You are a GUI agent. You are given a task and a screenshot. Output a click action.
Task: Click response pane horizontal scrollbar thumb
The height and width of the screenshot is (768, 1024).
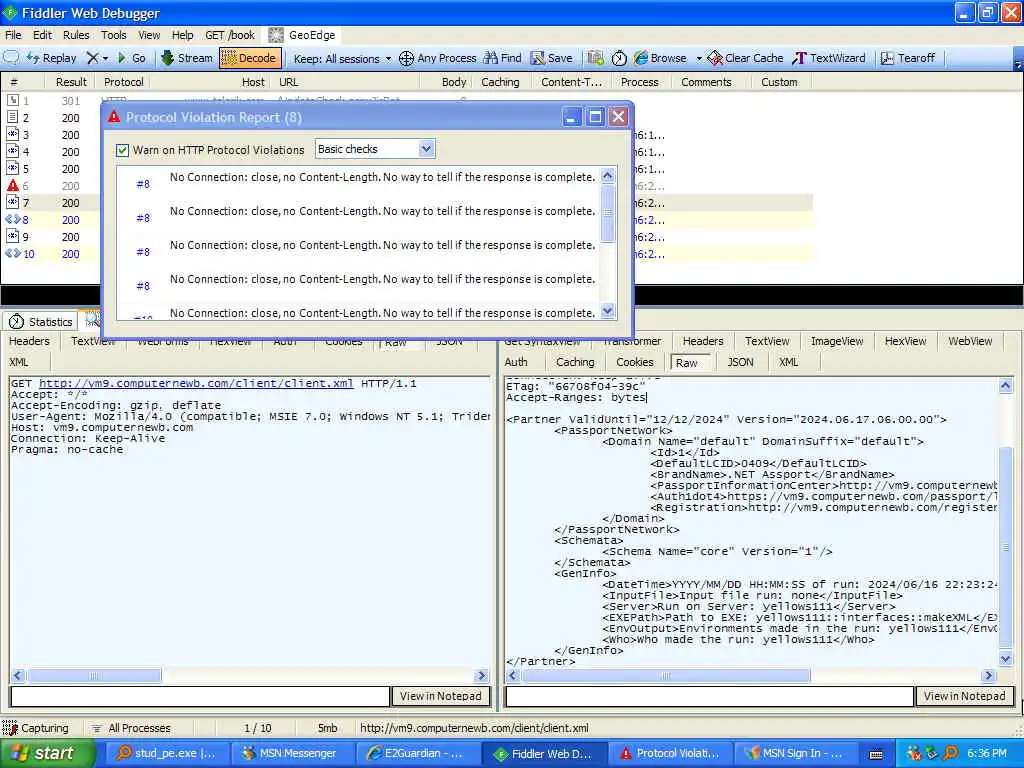[666, 675]
